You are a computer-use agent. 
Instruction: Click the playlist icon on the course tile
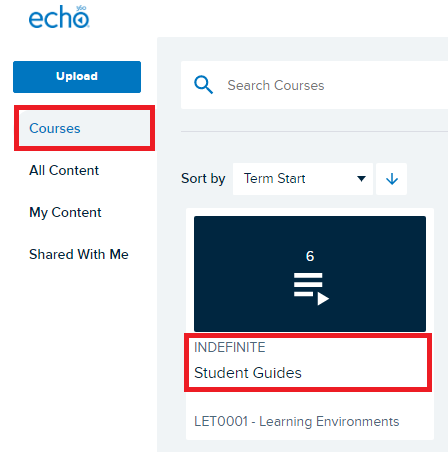(x=311, y=289)
